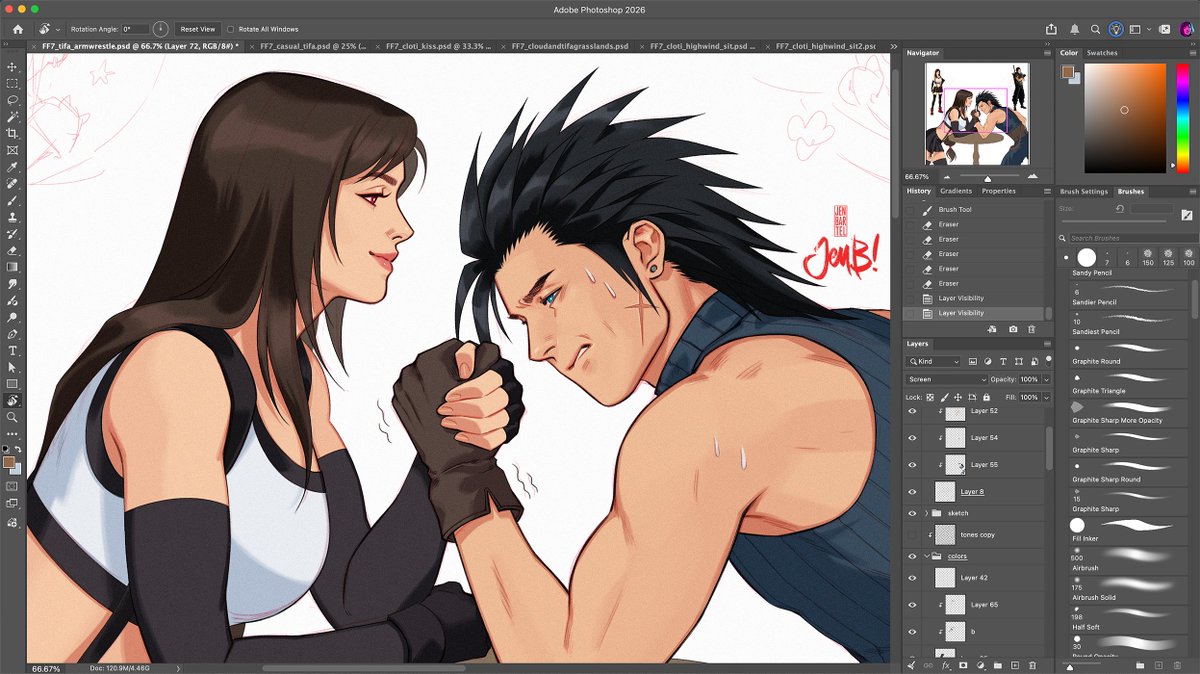The image size is (1200, 674).
Task: Add a layer mask in Layers panel
Action: tap(963, 665)
